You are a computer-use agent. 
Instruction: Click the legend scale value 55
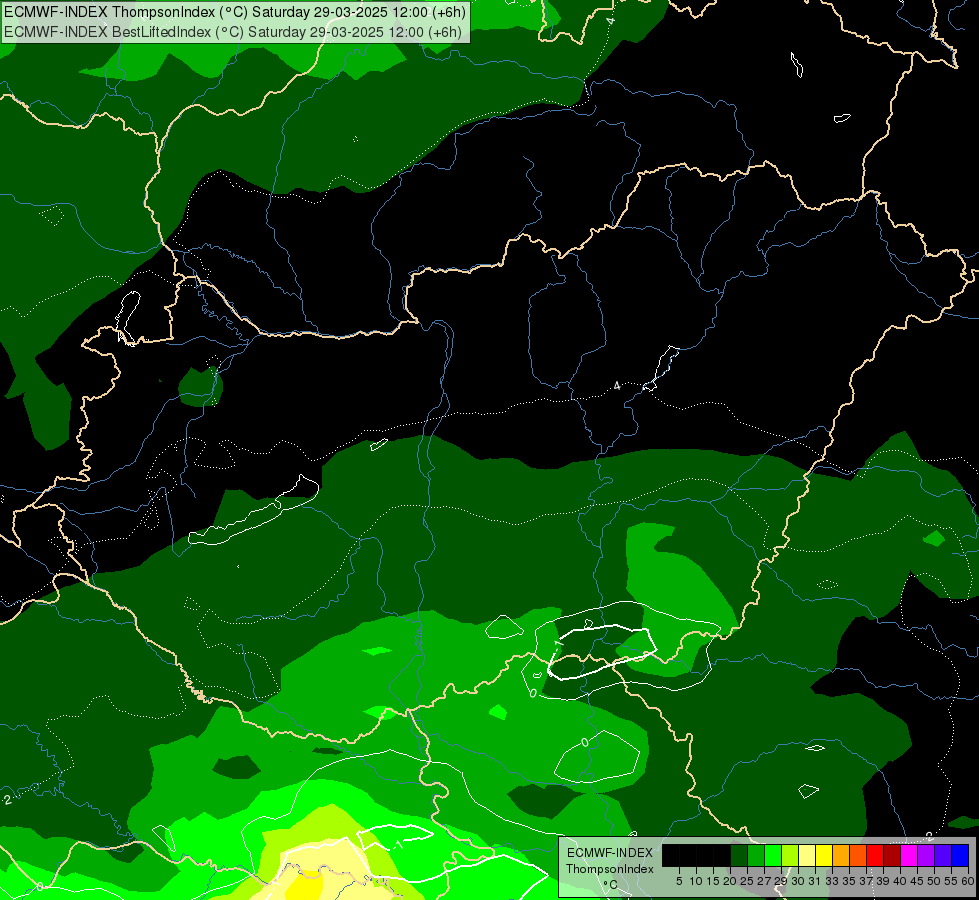(x=951, y=881)
